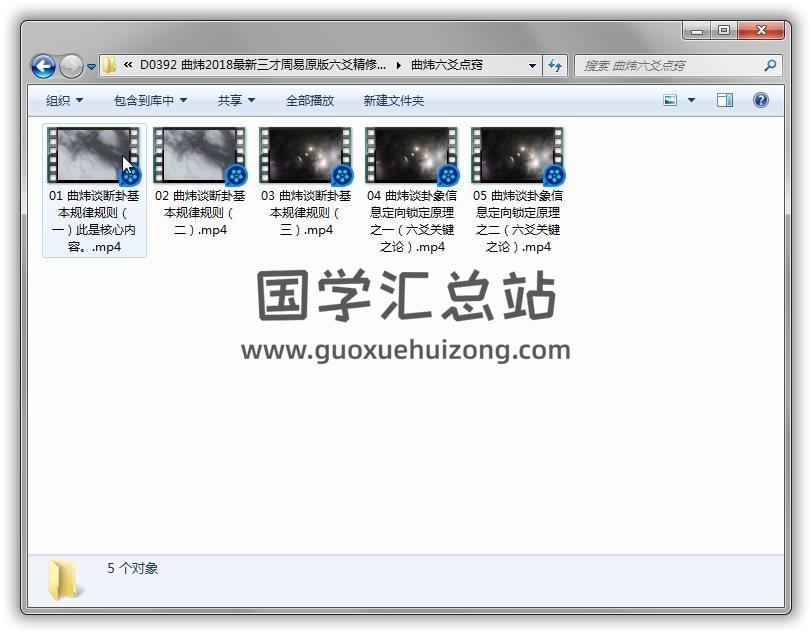Navigate to D0392 曲炜2018 parent folder breadcrumb

pos(263,65)
